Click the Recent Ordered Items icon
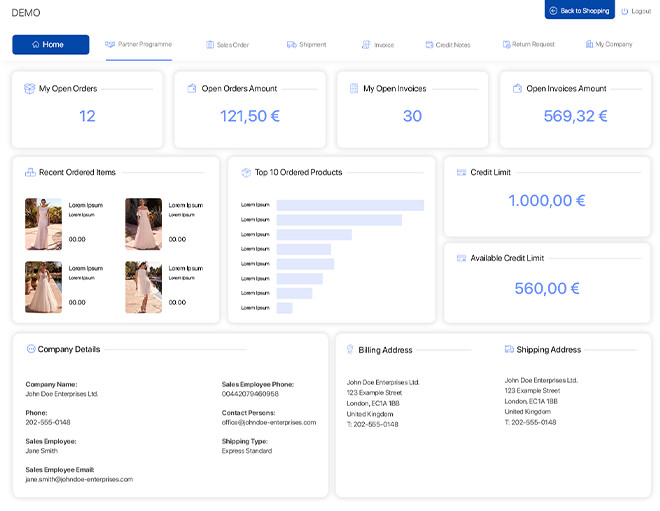The image size is (660, 511). pos(30,172)
